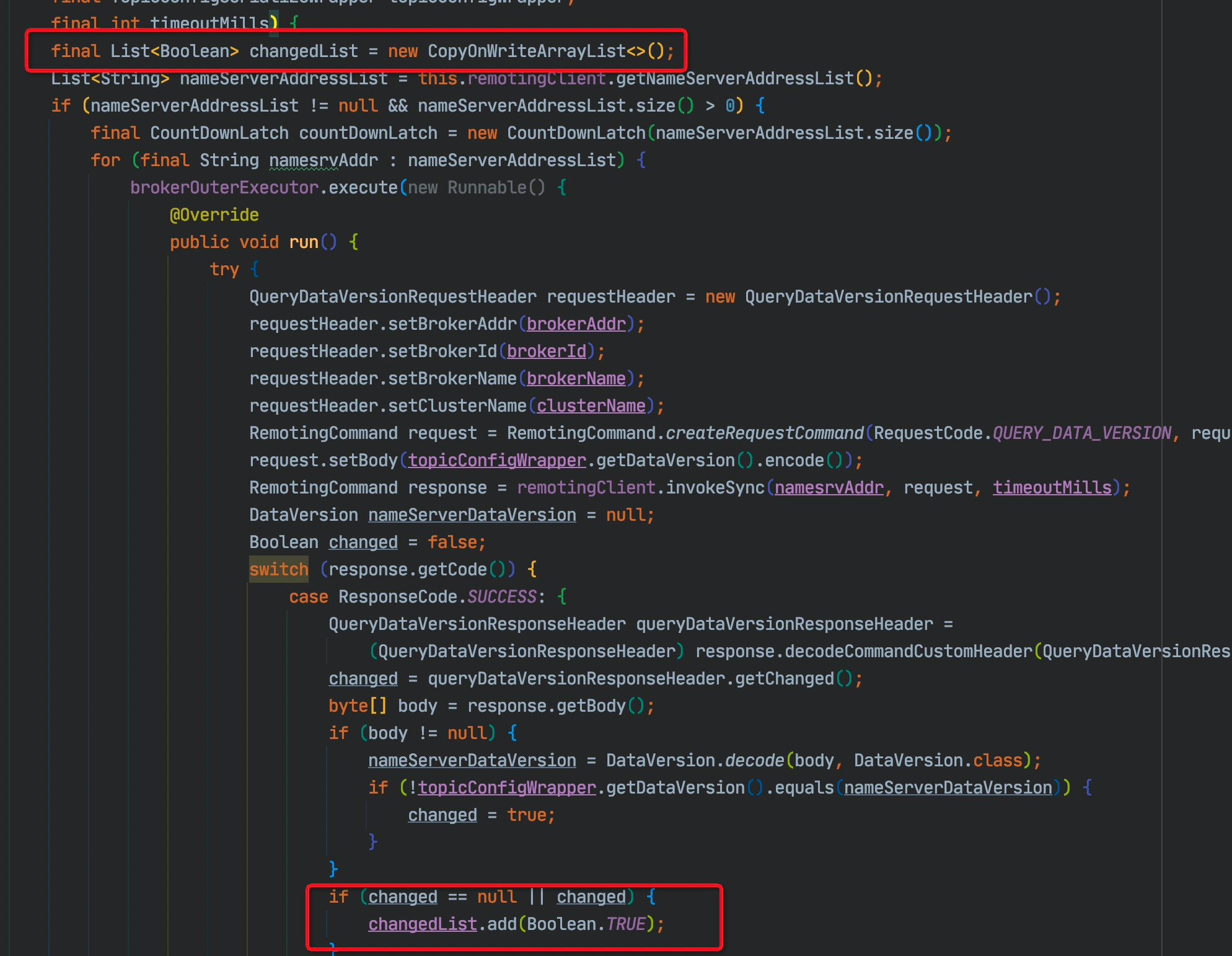Image resolution: width=1232 pixels, height=956 pixels.
Task: Click the @Override annotation
Action: [214, 214]
